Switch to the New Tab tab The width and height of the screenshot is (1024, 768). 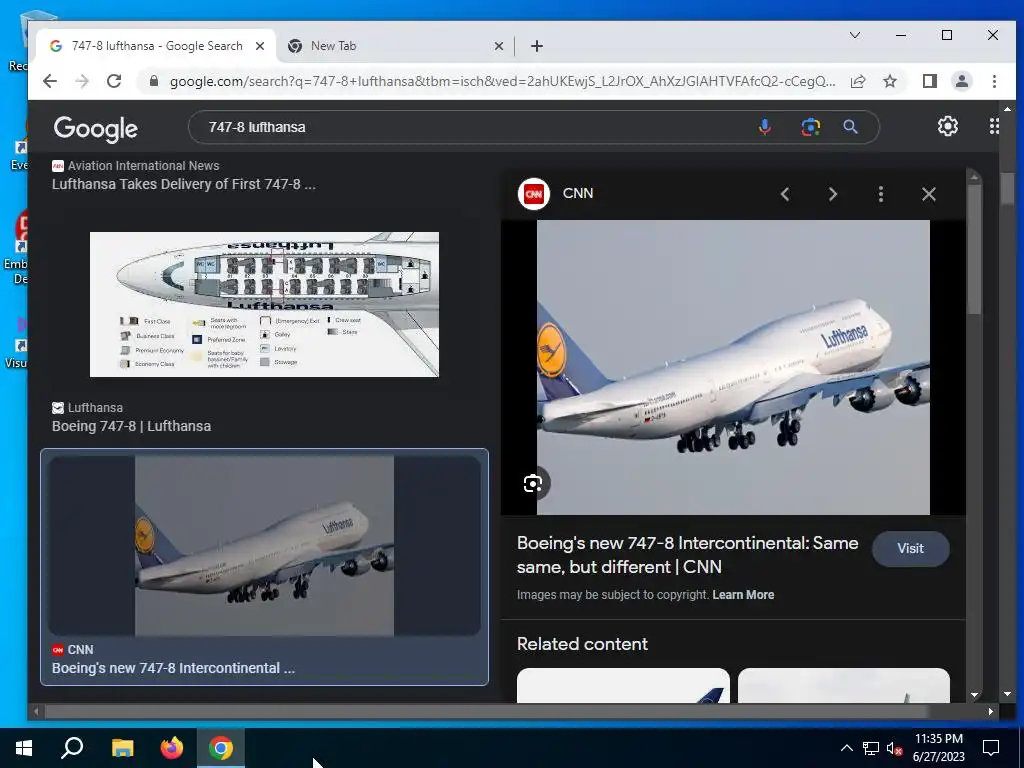[x=333, y=46]
